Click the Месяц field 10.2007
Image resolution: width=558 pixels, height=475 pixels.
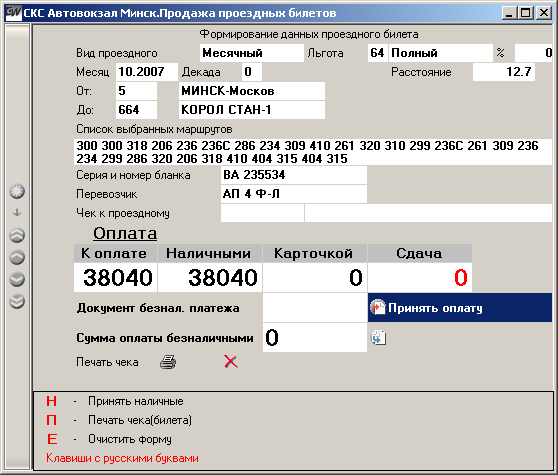[147, 72]
